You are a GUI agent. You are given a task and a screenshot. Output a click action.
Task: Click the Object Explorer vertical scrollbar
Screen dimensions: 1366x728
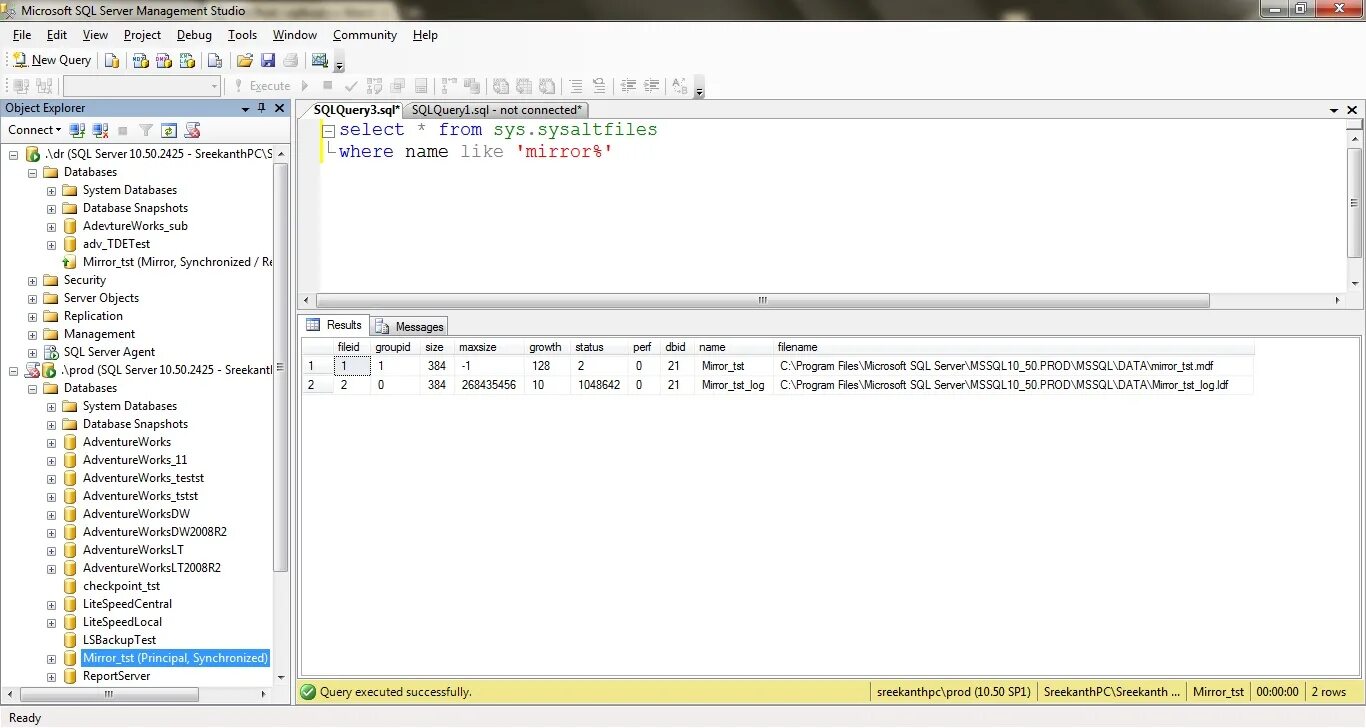[x=281, y=367]
